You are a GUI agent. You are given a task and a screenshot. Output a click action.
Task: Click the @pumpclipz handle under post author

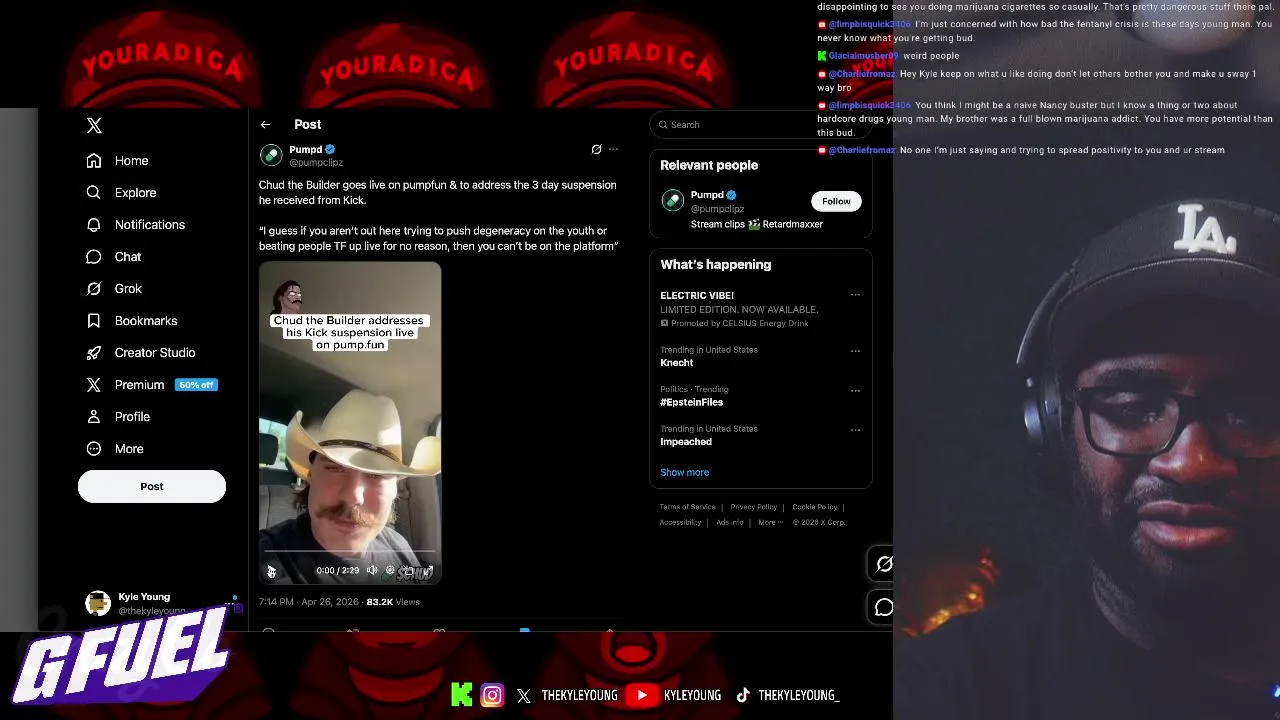click(316, 162)
